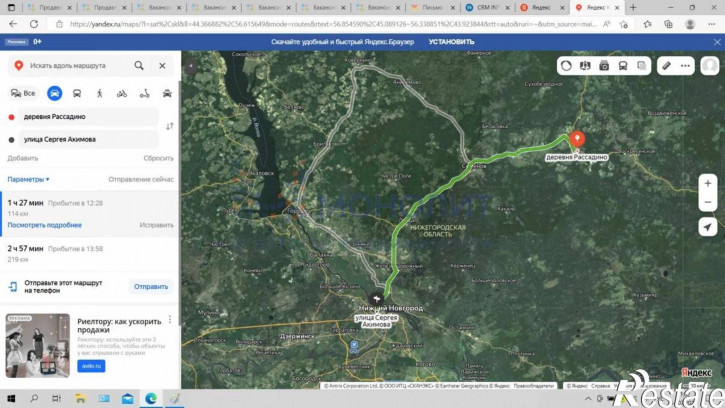
Task: Open the browser Collections icon
Action: pyautogui.click(x=668, y=24)
